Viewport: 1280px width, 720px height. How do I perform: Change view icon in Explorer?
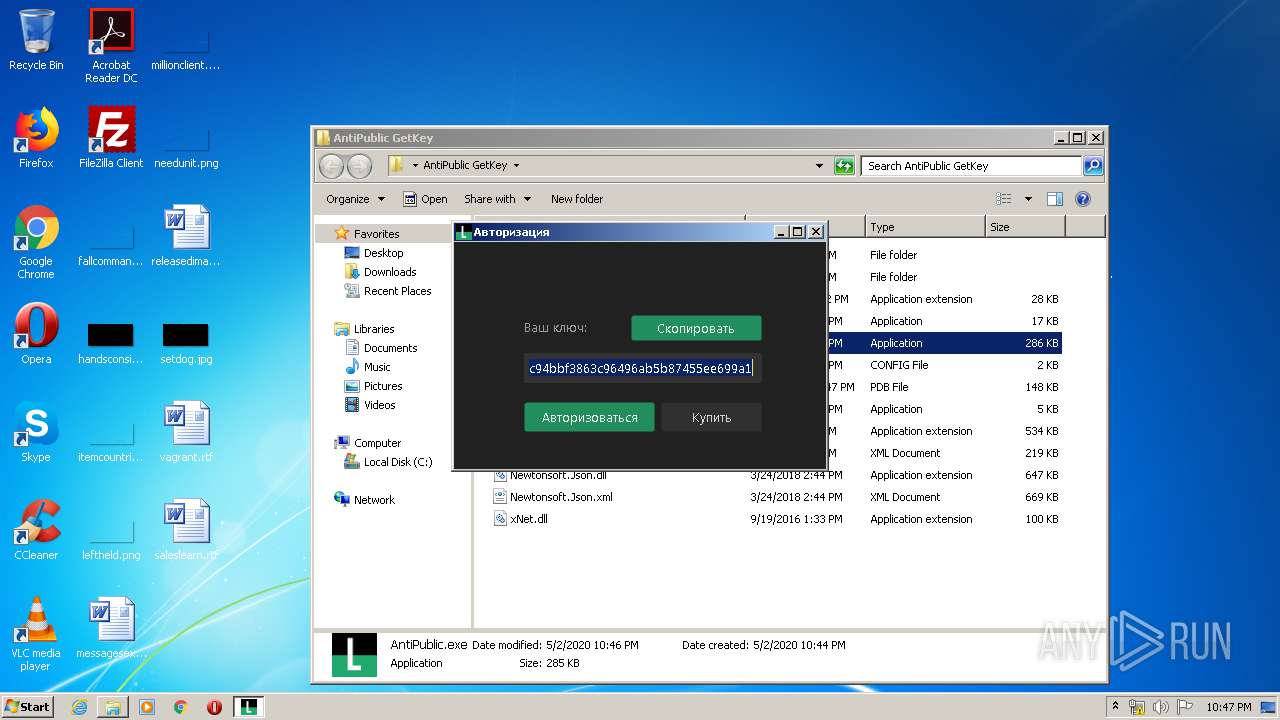1004,199
